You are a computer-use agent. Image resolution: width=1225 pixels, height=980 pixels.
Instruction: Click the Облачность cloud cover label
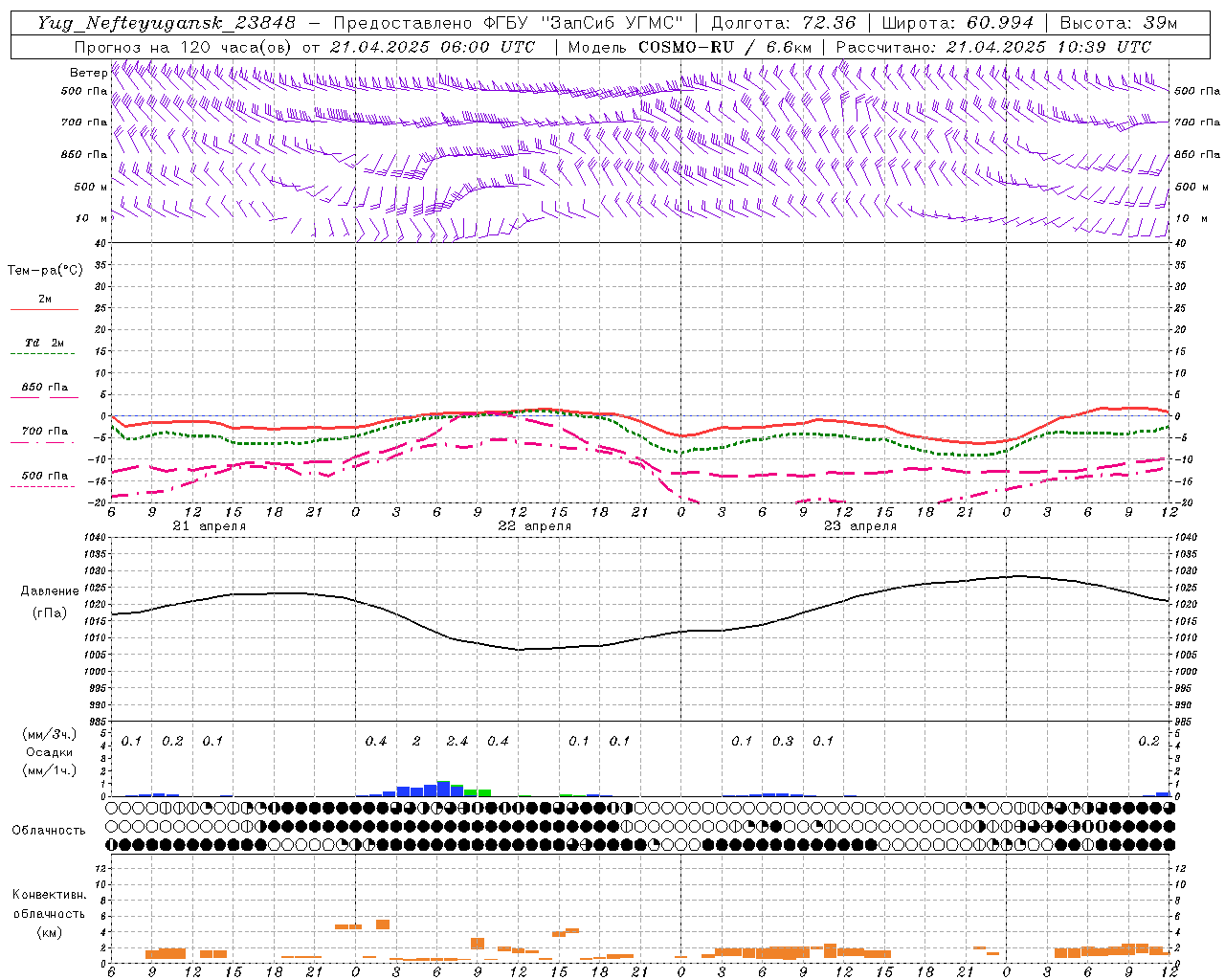coord(49,830)
